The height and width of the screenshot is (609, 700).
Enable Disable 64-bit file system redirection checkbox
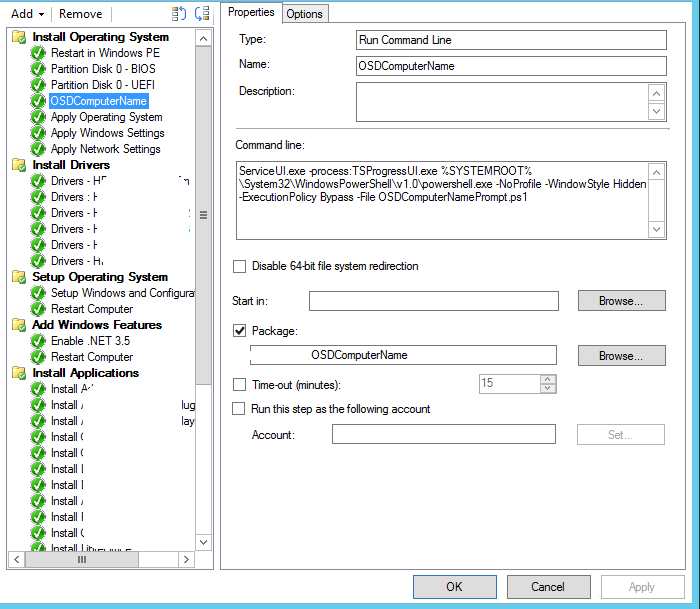click(x=239, y=266)
